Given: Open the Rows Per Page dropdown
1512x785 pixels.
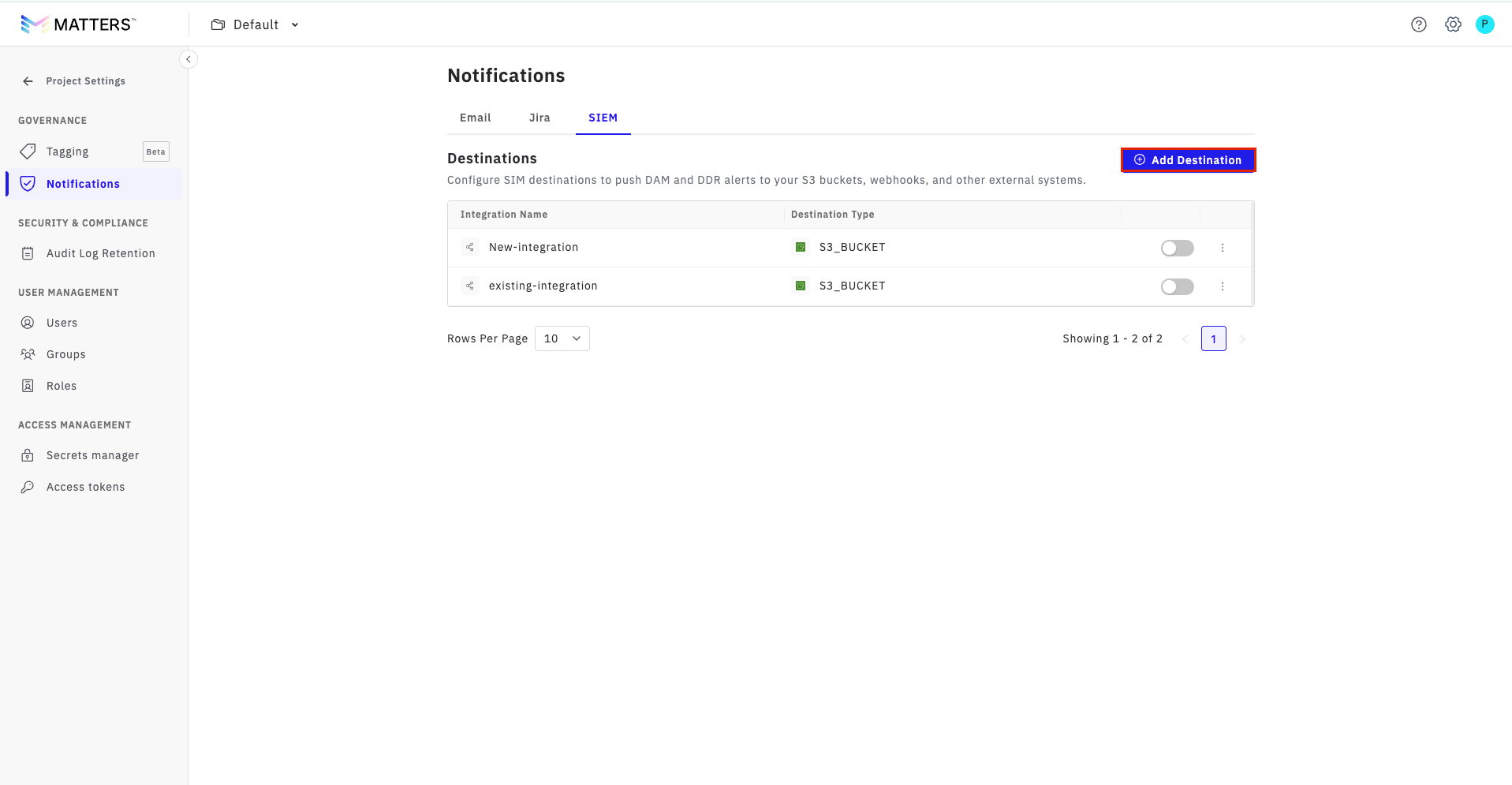Looking at the screenshot, I should (562, 338).
